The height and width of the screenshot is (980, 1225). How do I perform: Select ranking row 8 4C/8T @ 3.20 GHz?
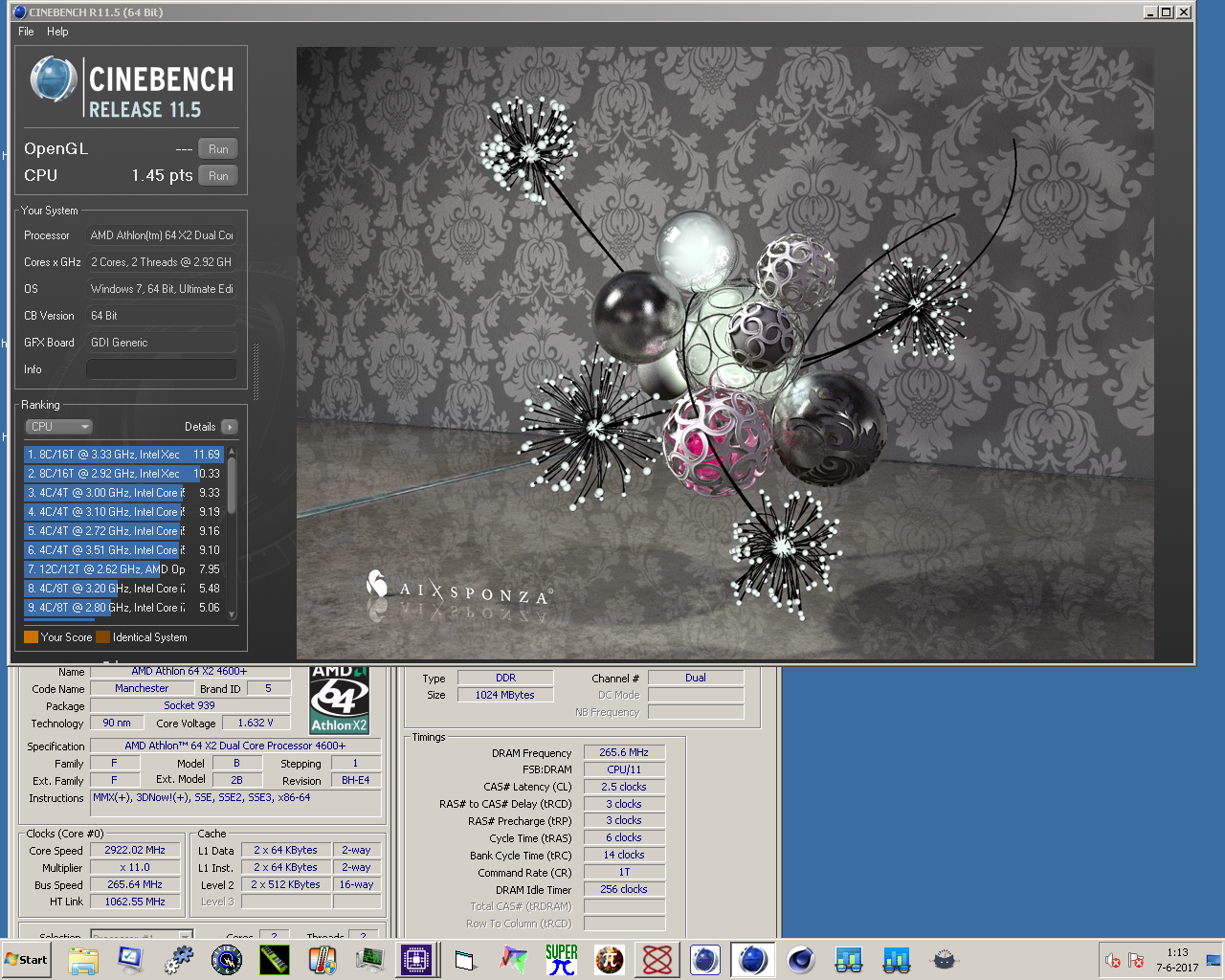pyautogui.click(x=123, y=589)
